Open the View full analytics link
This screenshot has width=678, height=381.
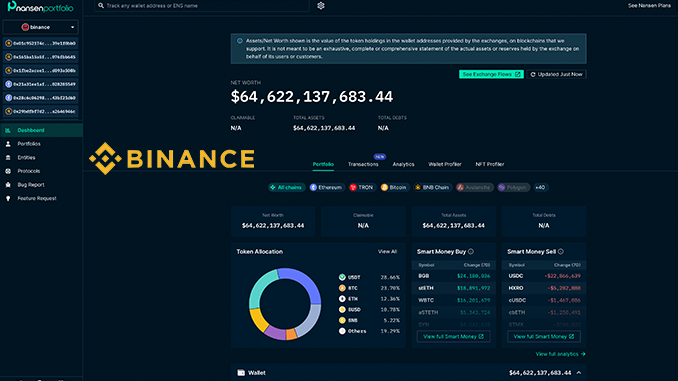[x=560, y=354]
